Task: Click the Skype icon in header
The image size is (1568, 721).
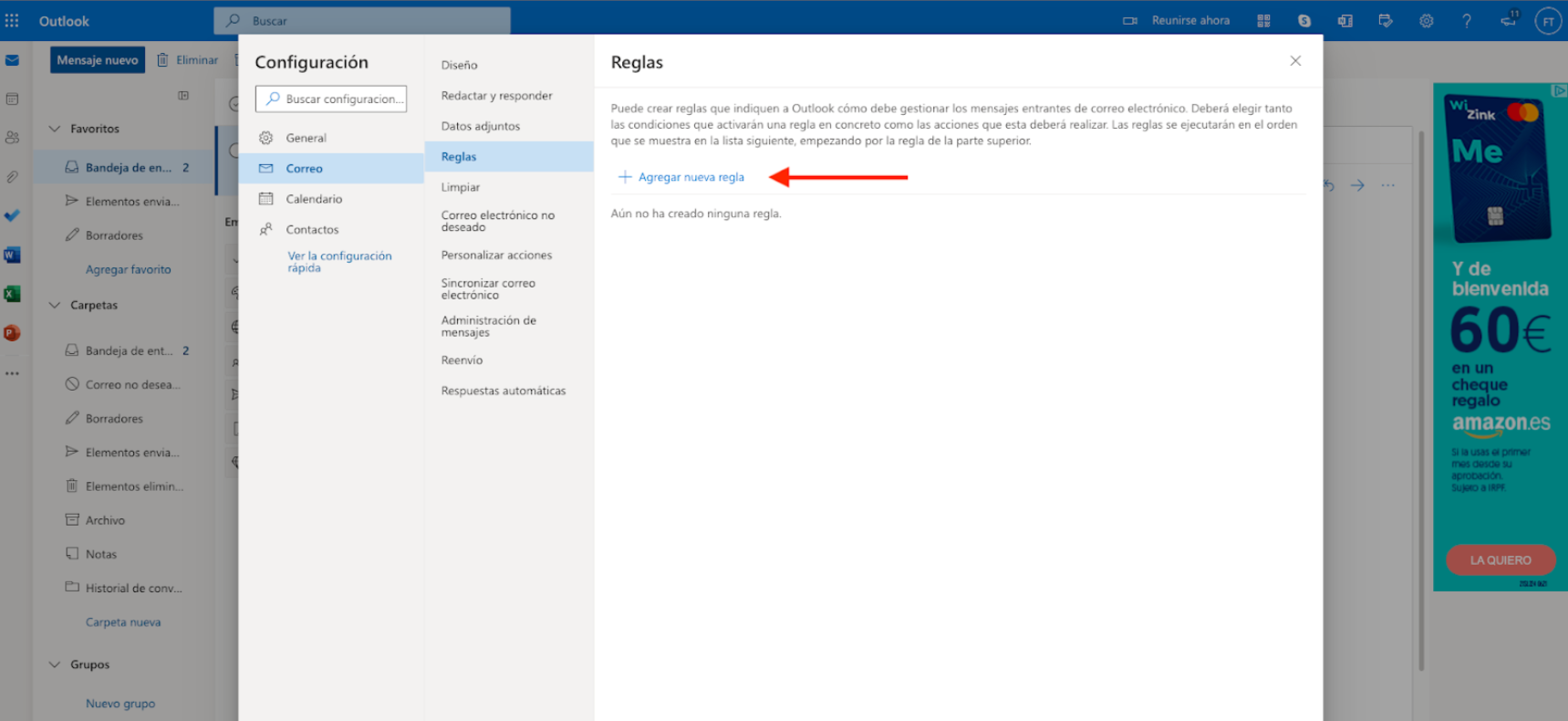Action: coord(1304,21)
